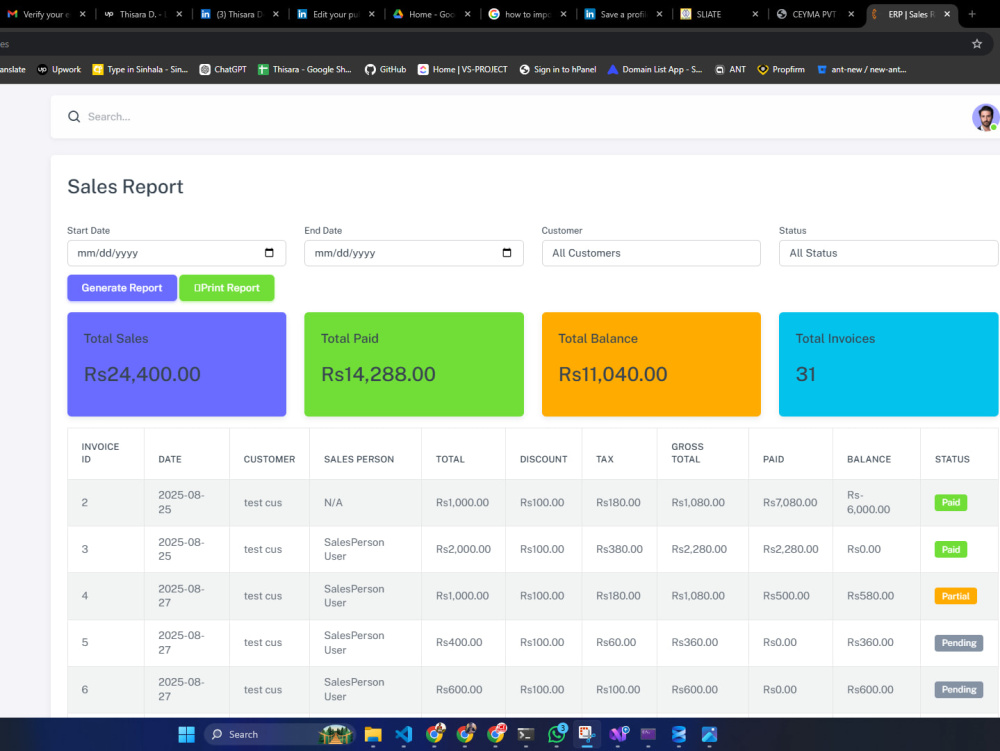This screenshot has width=1000, height=751.
Task: Open the ant-new / new-ant bookmark
Action: click(862, 69)
